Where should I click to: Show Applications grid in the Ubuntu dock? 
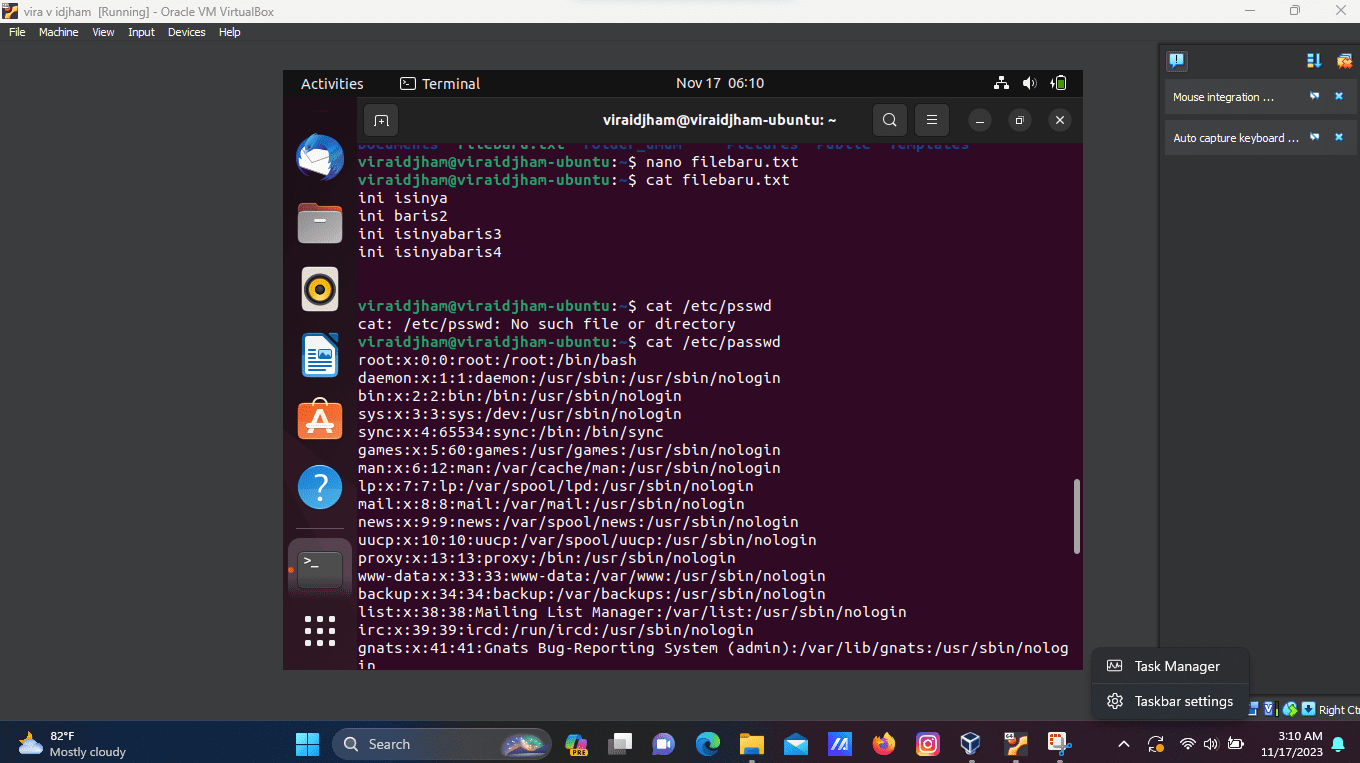tap(320, 632)
